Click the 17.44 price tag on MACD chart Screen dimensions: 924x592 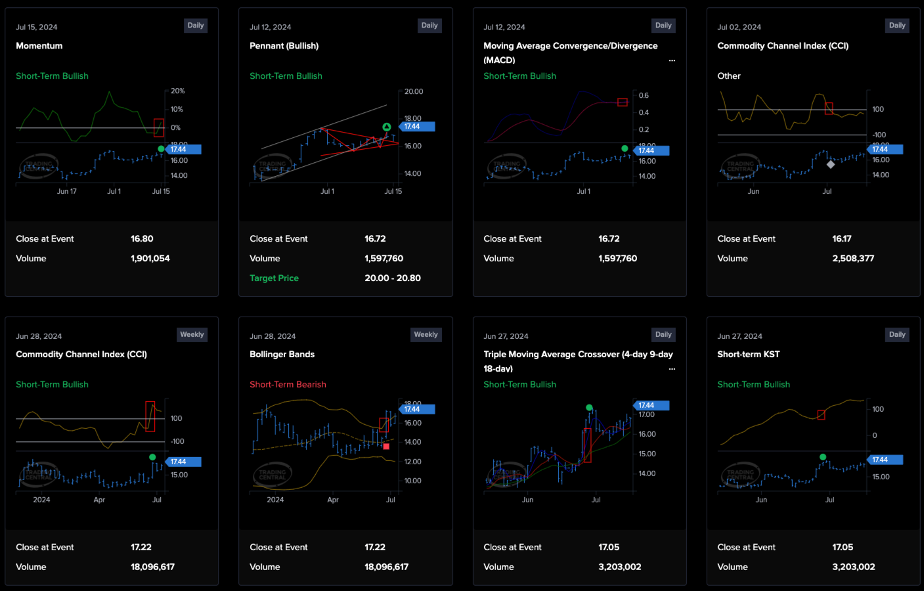point(651,150)
